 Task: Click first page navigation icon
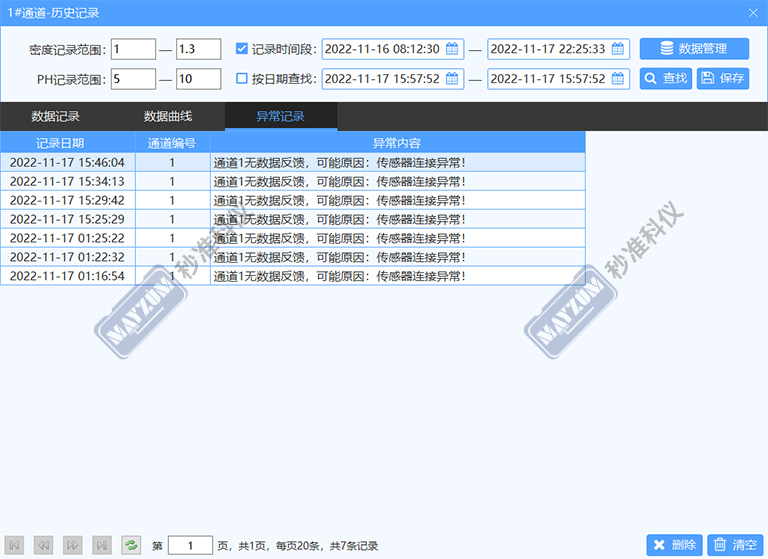pyautogui.click(x=14, y=545)
